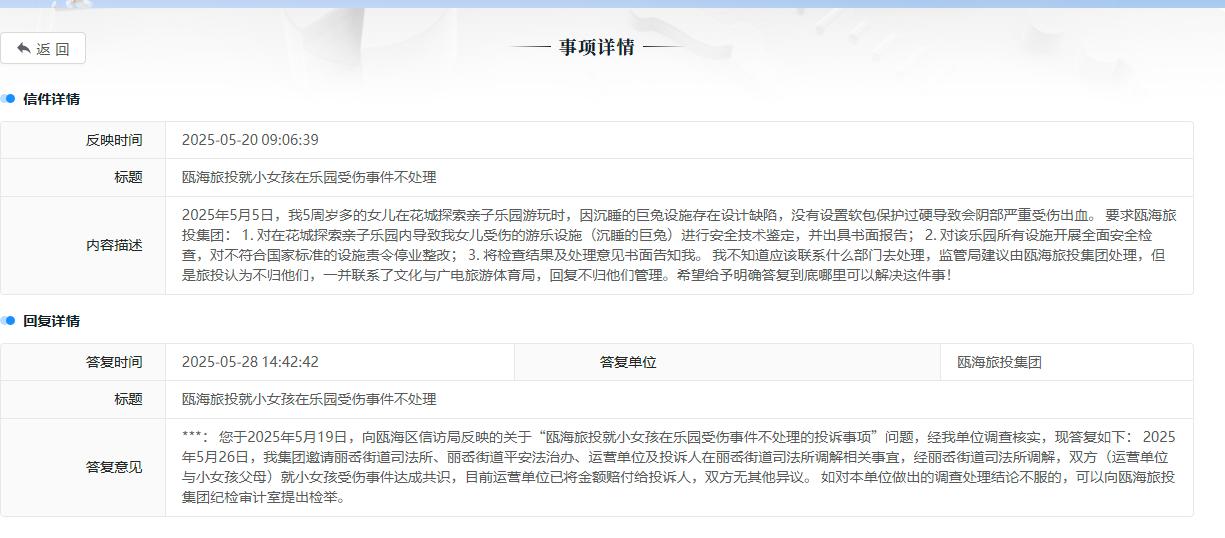Viewport: 1225px width, 538px height.
Task: Click the 答复单位 field label
Action: 628,362
